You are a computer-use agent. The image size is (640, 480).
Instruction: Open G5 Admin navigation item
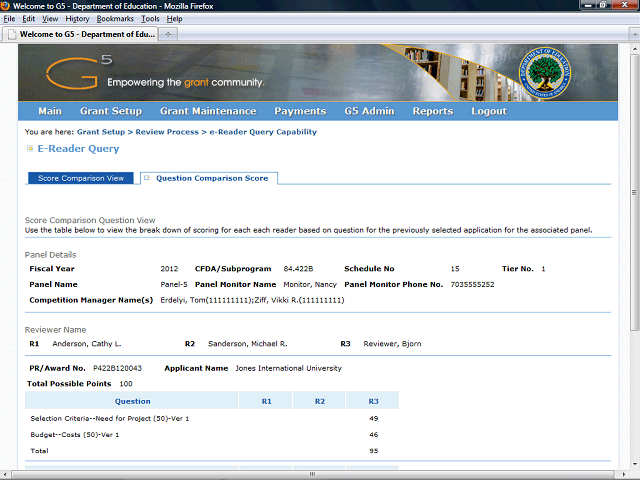tap(369, 111)
